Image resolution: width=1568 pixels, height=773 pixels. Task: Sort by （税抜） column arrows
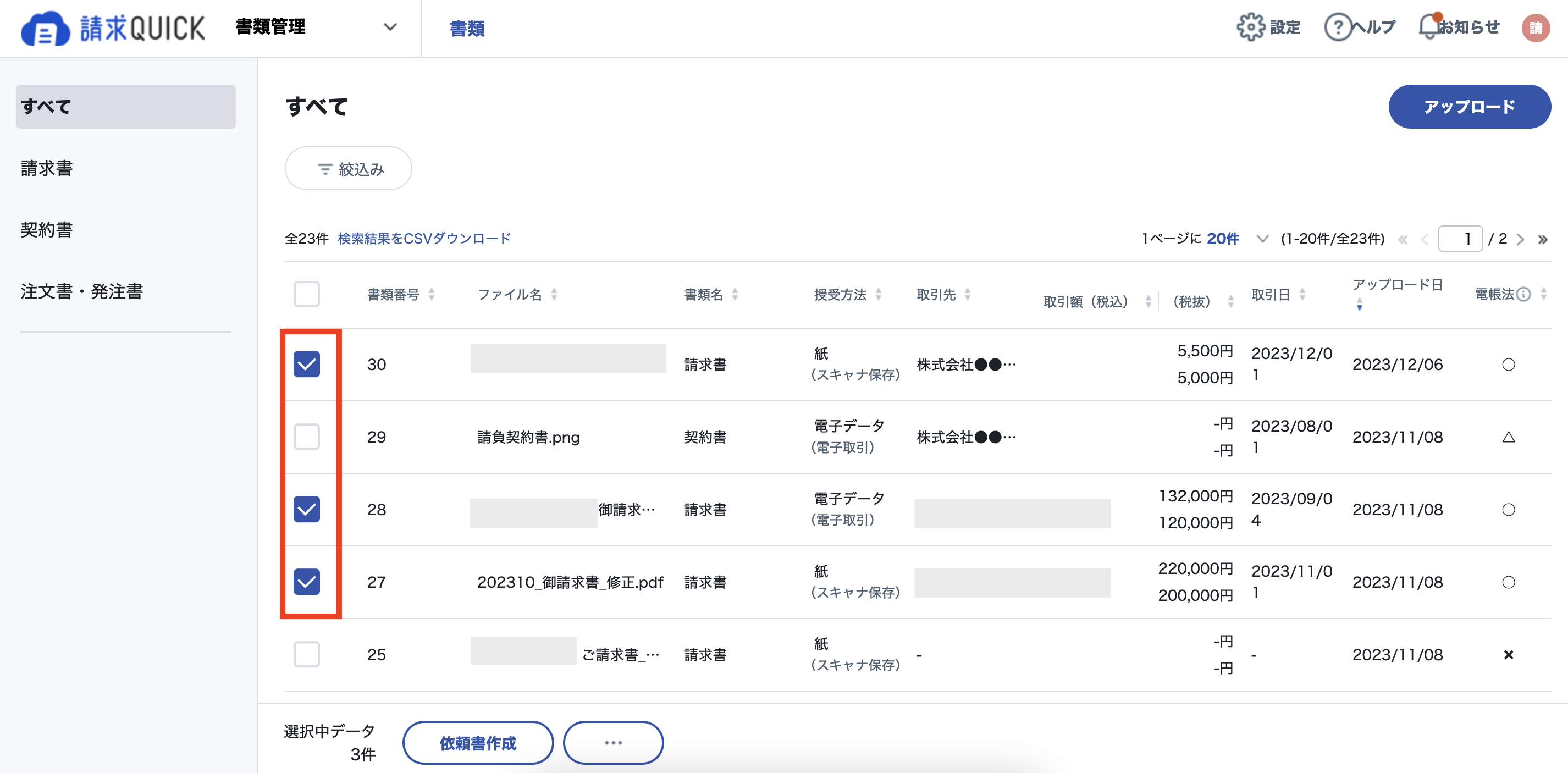[1231, 301]
